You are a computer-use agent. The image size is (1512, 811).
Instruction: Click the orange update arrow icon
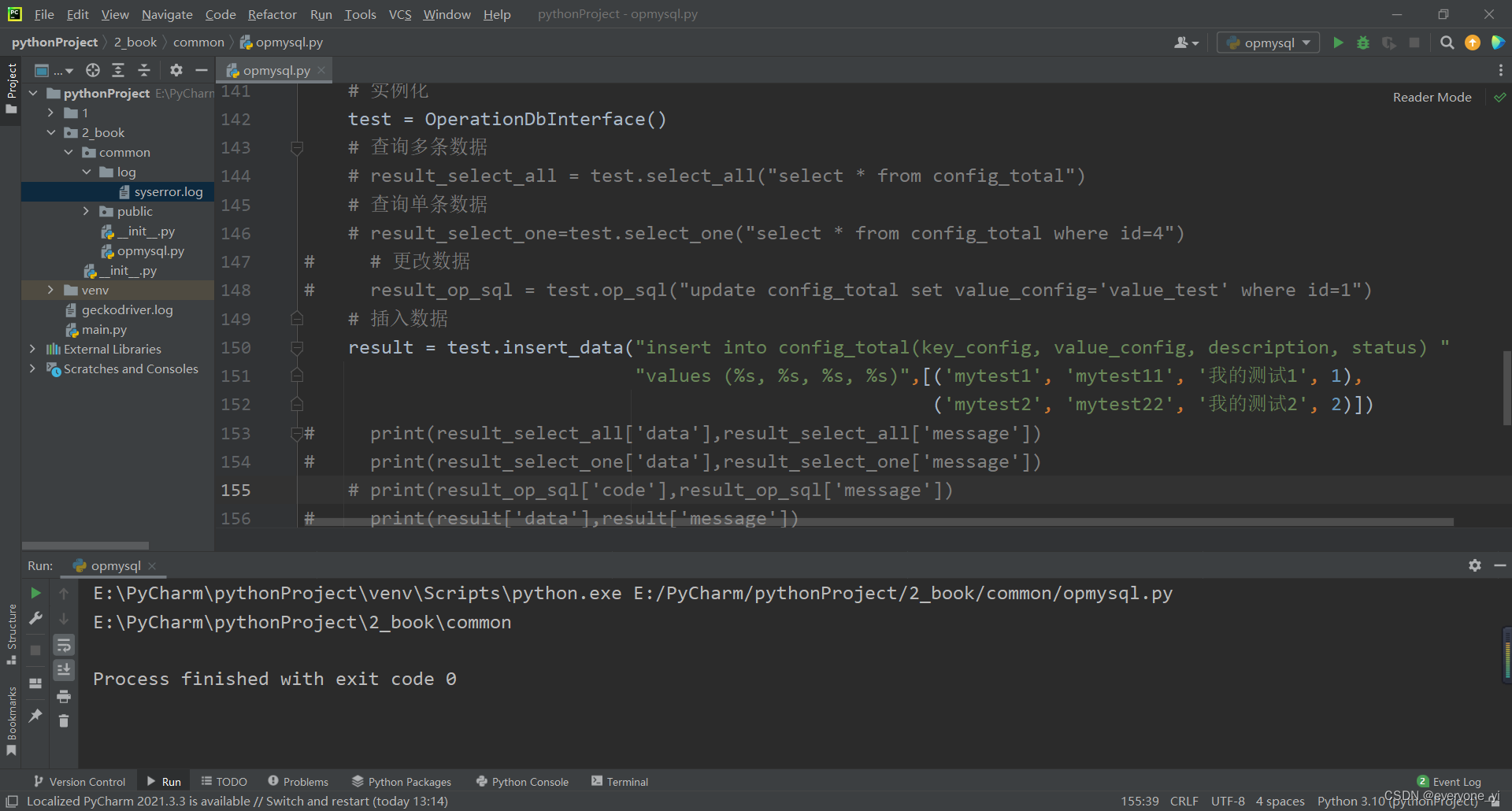click(1473, 43)
